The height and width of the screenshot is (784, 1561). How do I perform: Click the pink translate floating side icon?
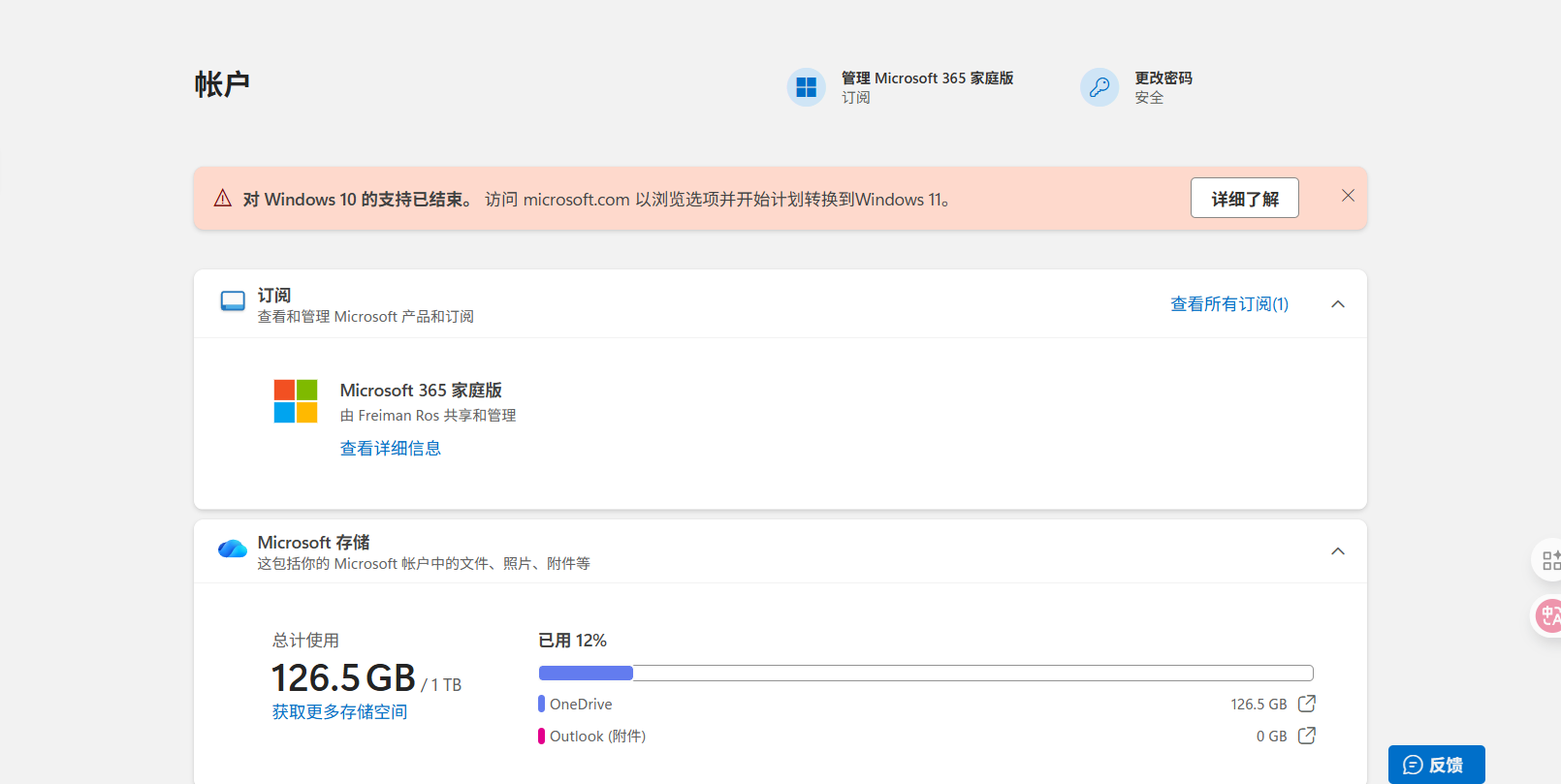click(1548, 615)
